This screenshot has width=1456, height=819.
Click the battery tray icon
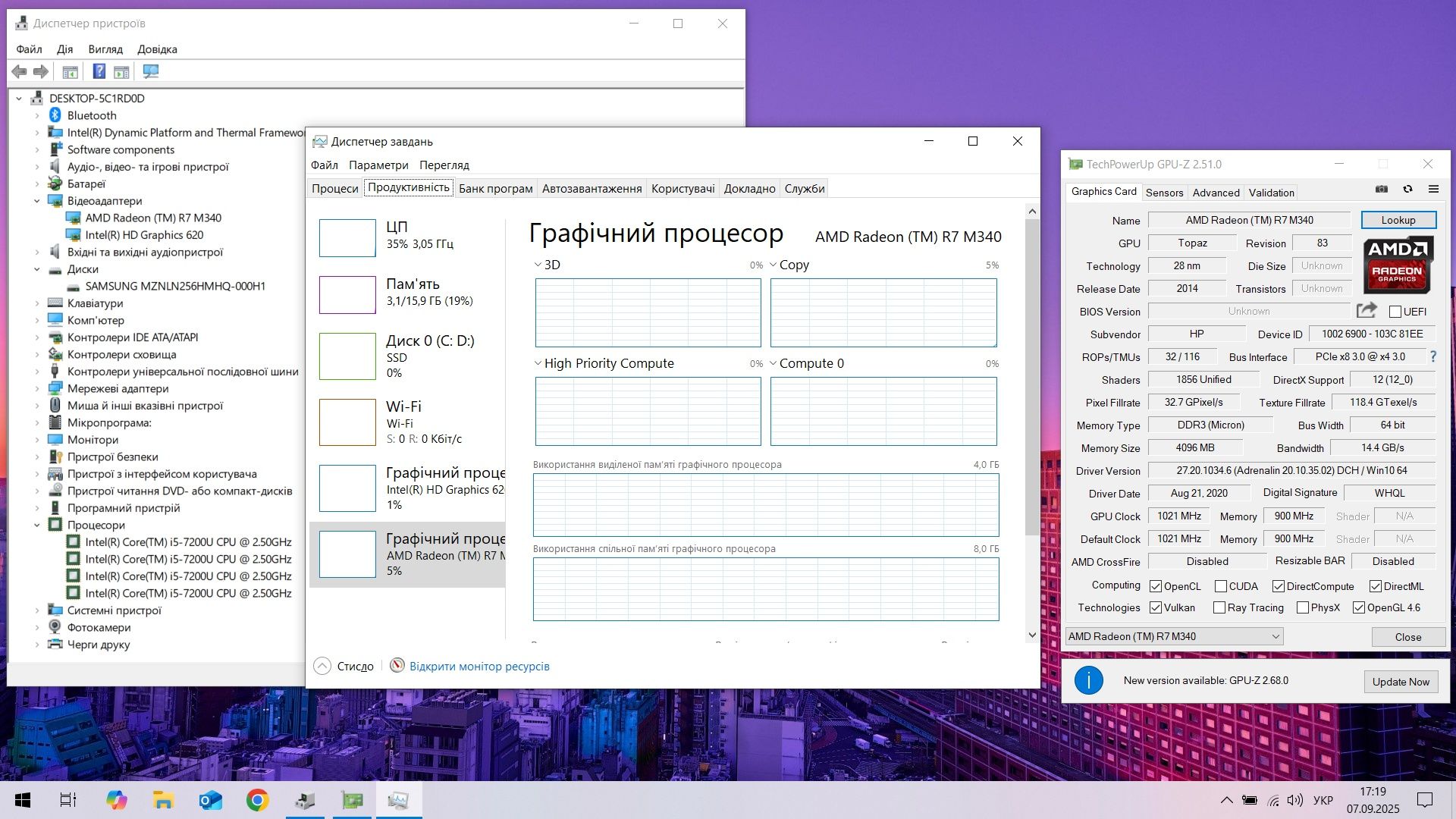(x=1250, y=800)
